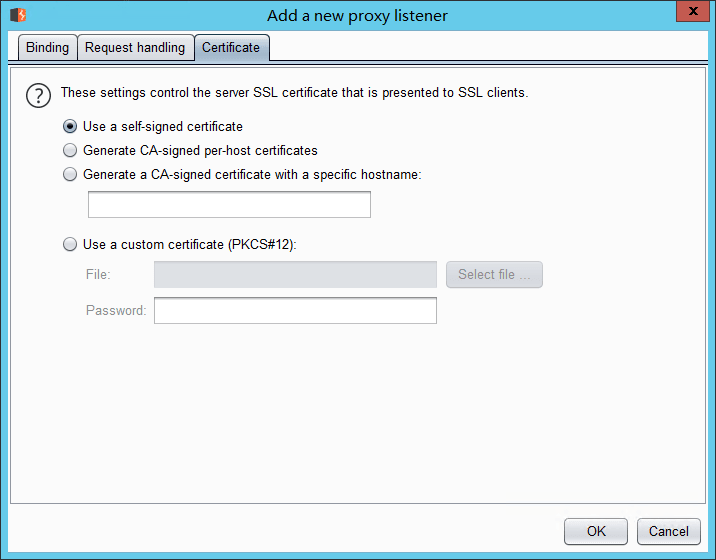This screenshot has height=560, width=716.
Task: Click the SSL certificate settings description text
Action: coord(295,93)
